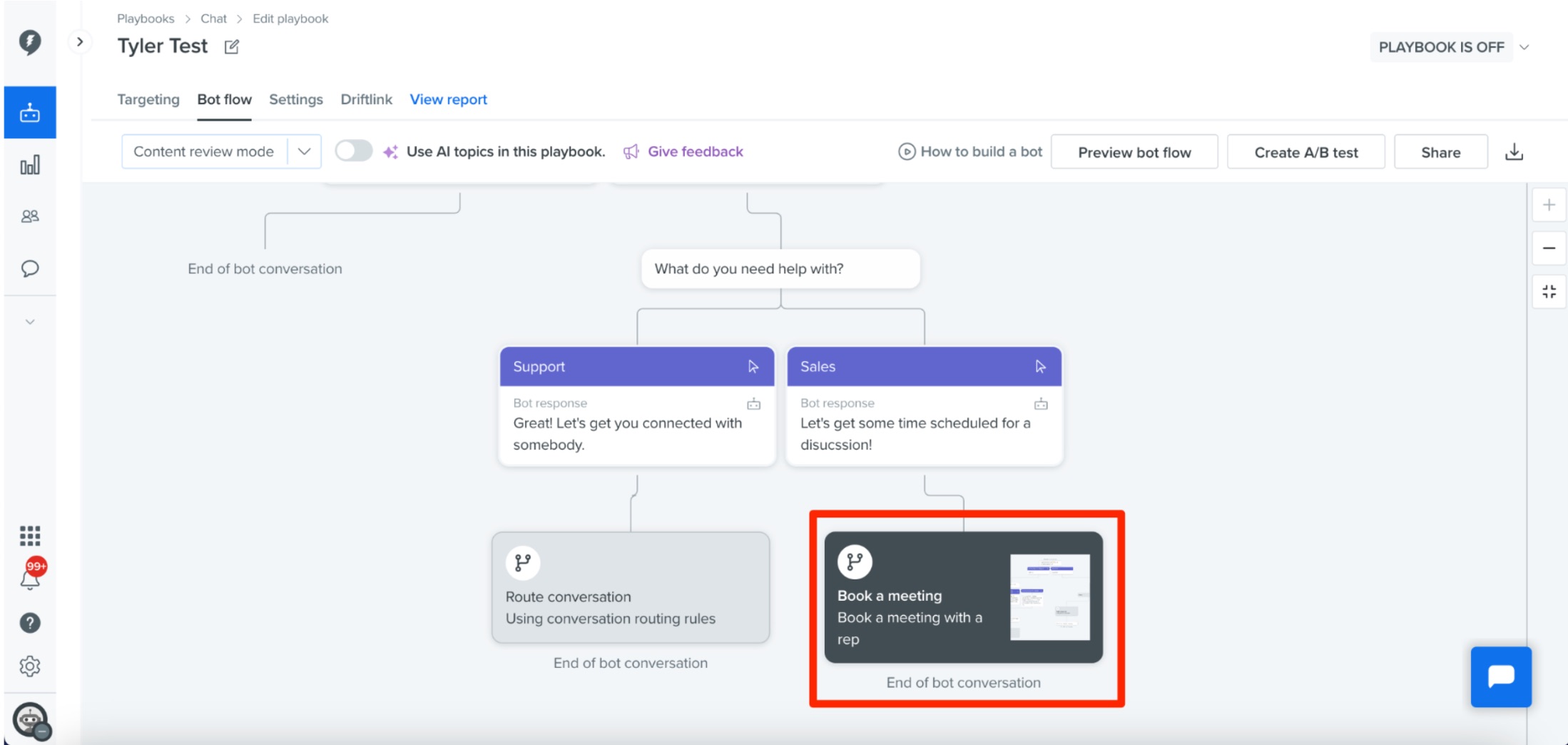Open the Reports bar chart icon
The height and width of the screenshot is (745, 1568).
coord(30,166)
